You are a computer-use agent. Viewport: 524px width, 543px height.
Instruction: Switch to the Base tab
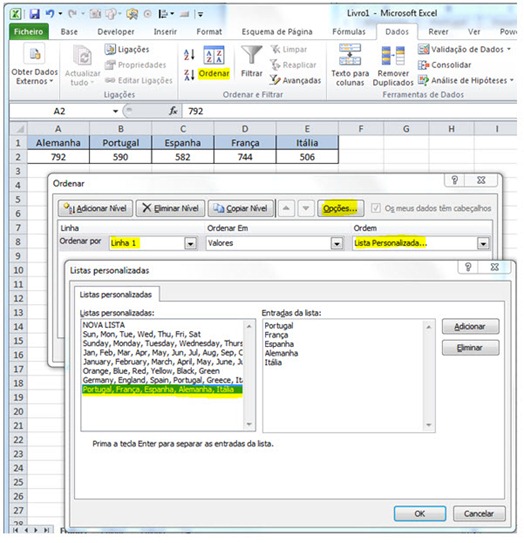tap(69, 32)
